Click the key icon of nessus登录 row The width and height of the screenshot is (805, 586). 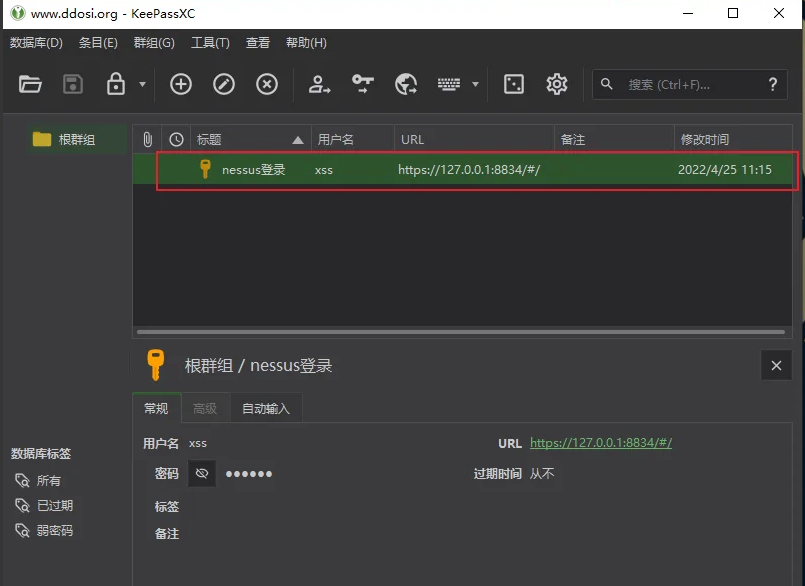[x=205, y=169]
